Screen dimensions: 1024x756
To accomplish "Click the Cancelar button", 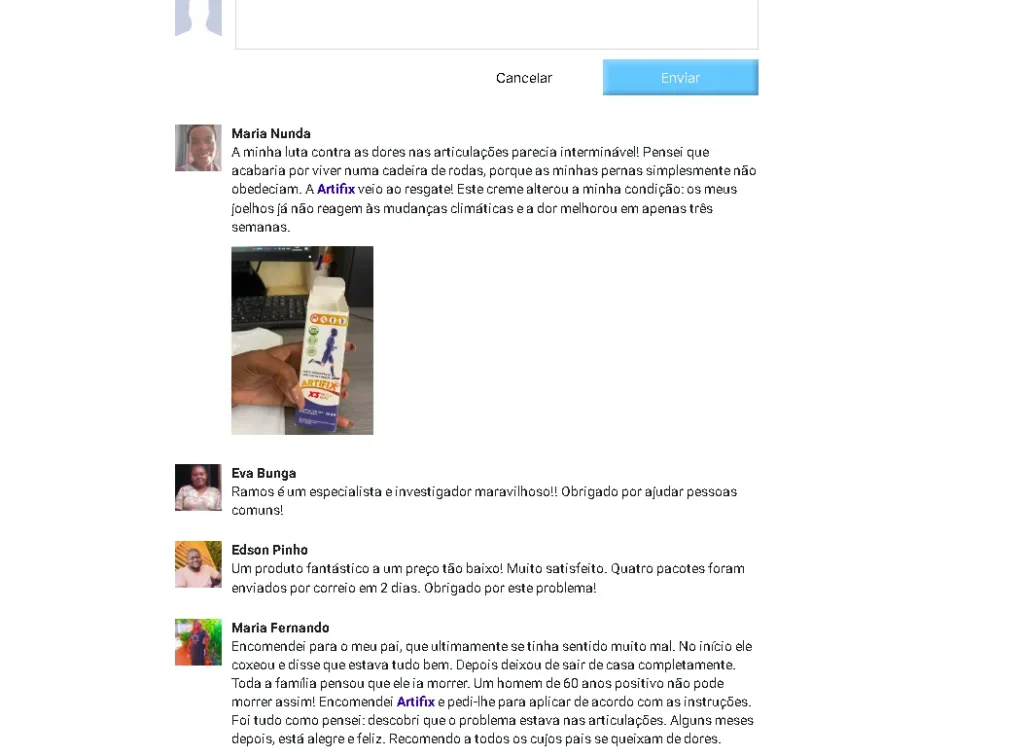I will tap(524, 78).
